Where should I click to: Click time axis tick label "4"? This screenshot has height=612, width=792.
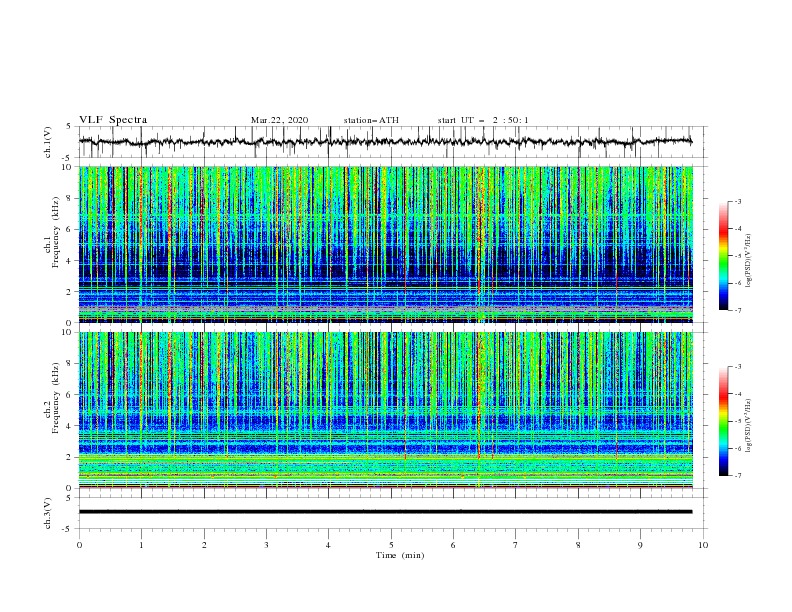(328, 545)
